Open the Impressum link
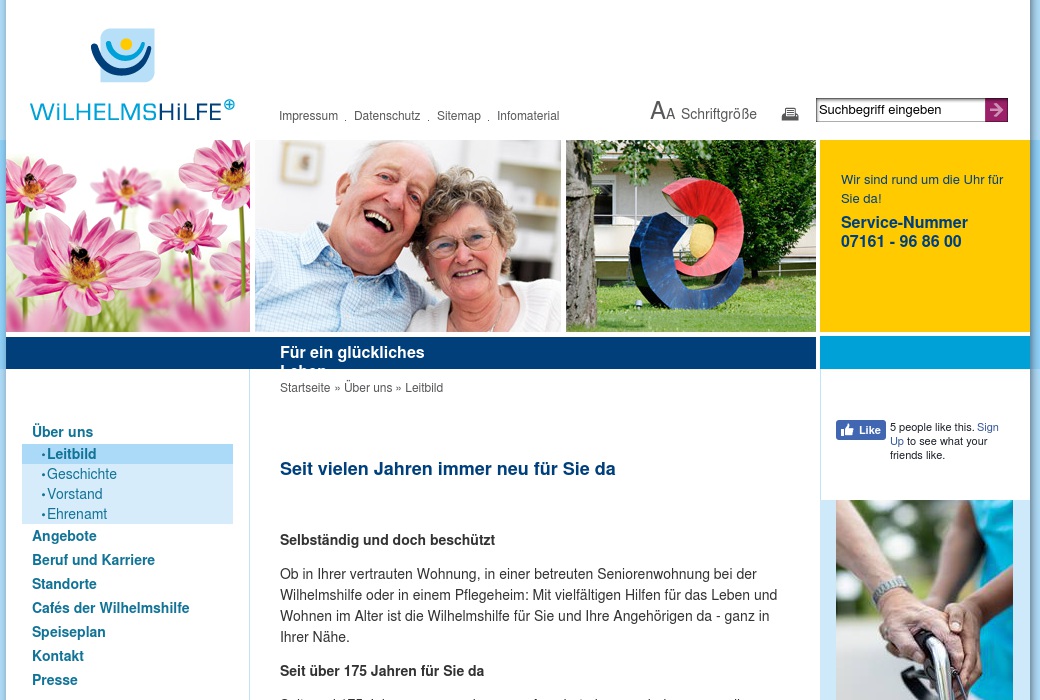The height and width of the screenshot is (700, 1040). [x=308, y=116]
